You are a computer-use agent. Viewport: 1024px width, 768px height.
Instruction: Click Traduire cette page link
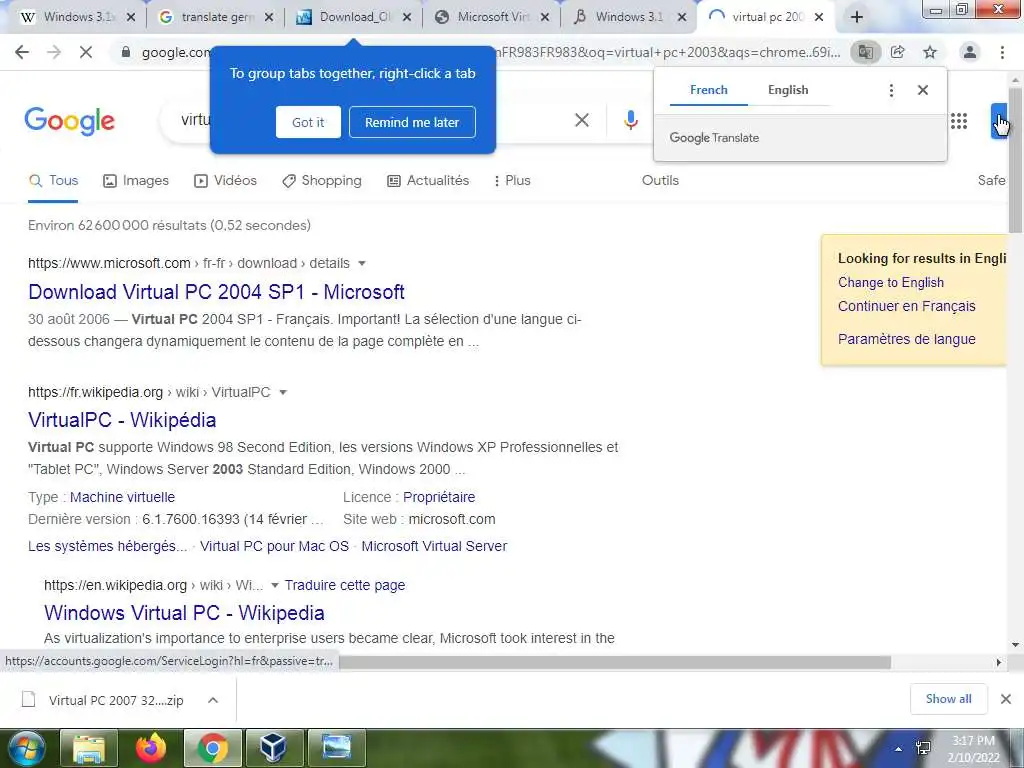(x=345, y=585)
